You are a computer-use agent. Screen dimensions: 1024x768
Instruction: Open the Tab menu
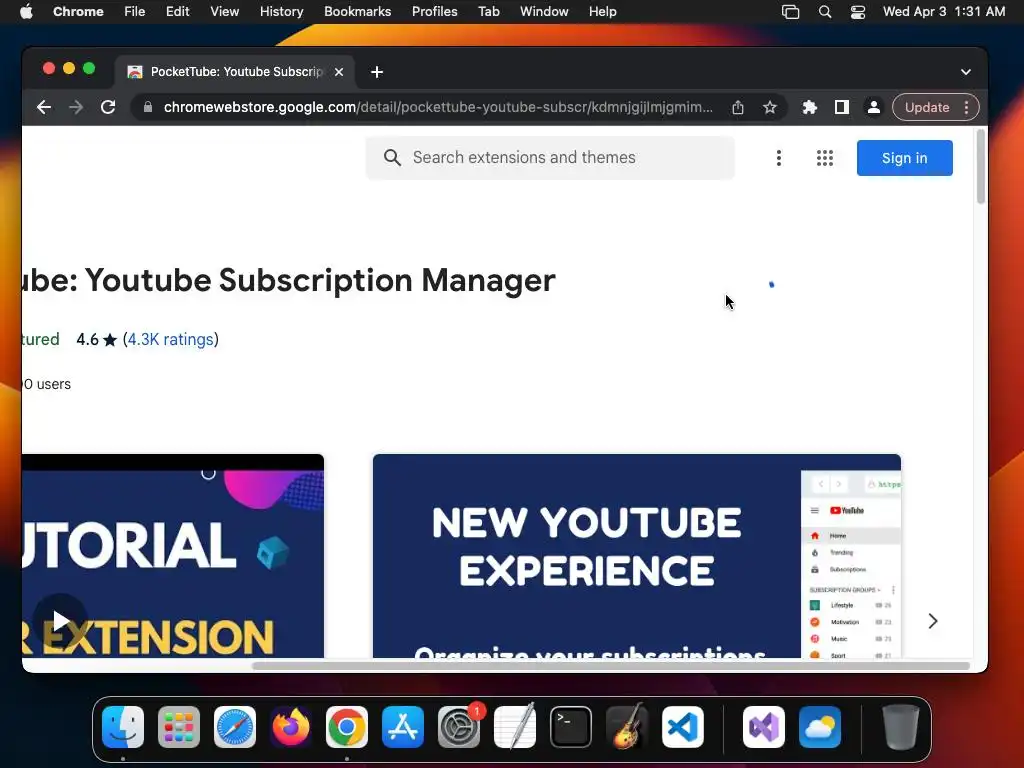[x=488, y=12]
